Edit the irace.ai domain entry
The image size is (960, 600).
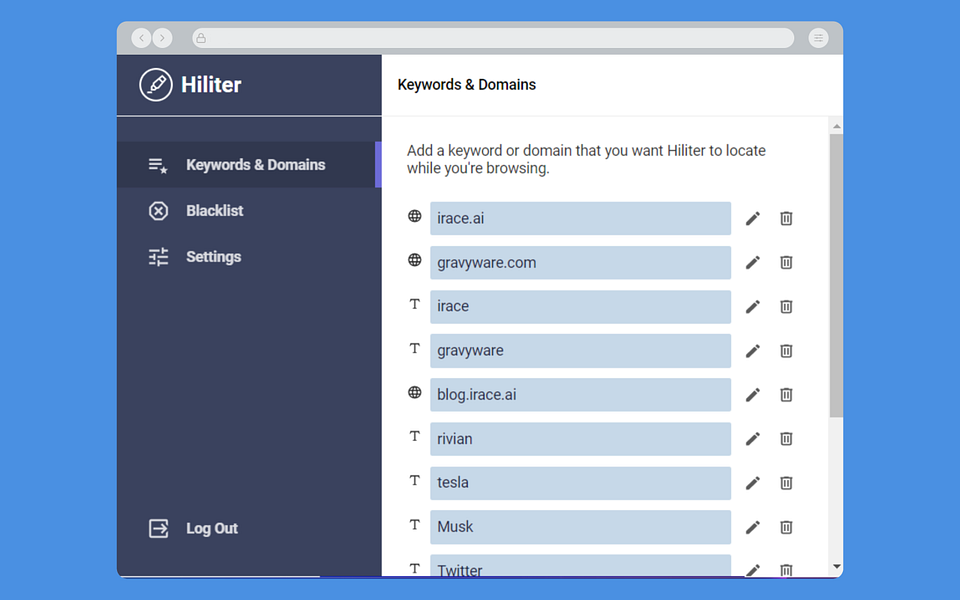[x=752, y=219]
